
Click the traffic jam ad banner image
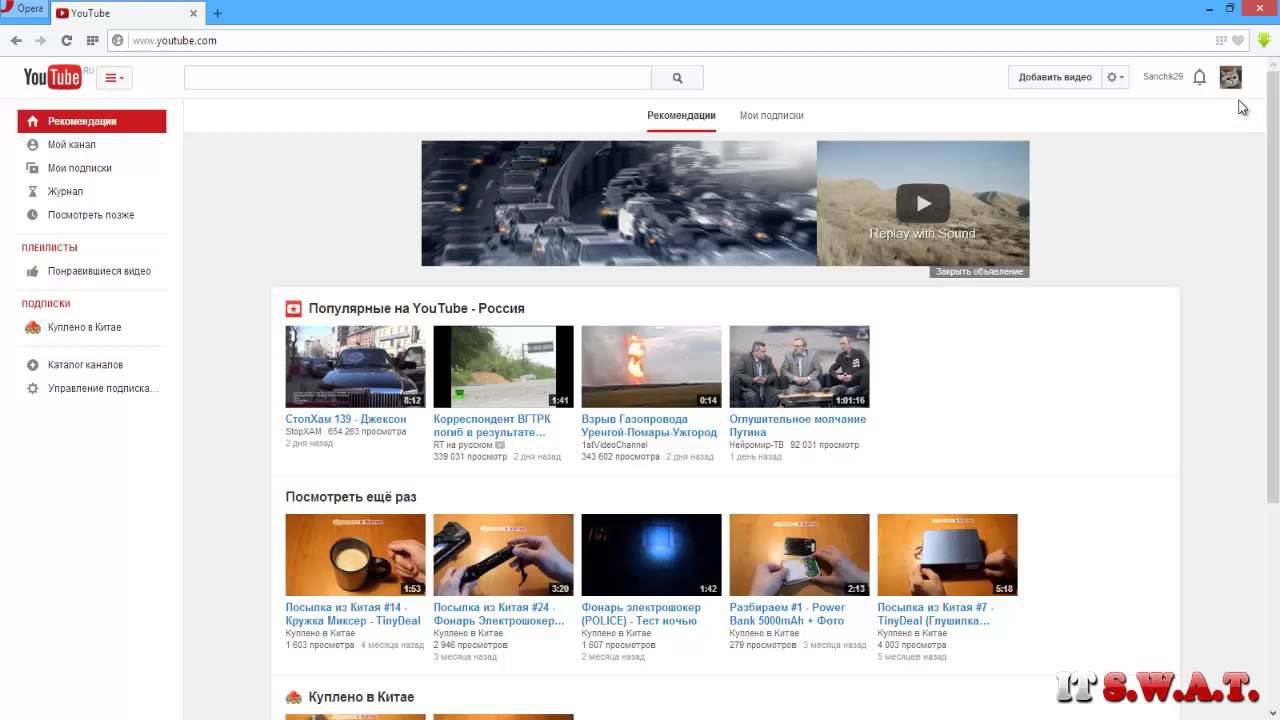[619, 203]
